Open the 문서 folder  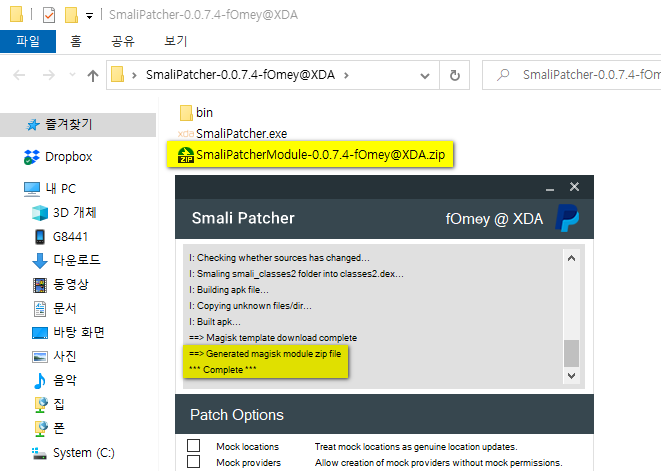[55, 309]
